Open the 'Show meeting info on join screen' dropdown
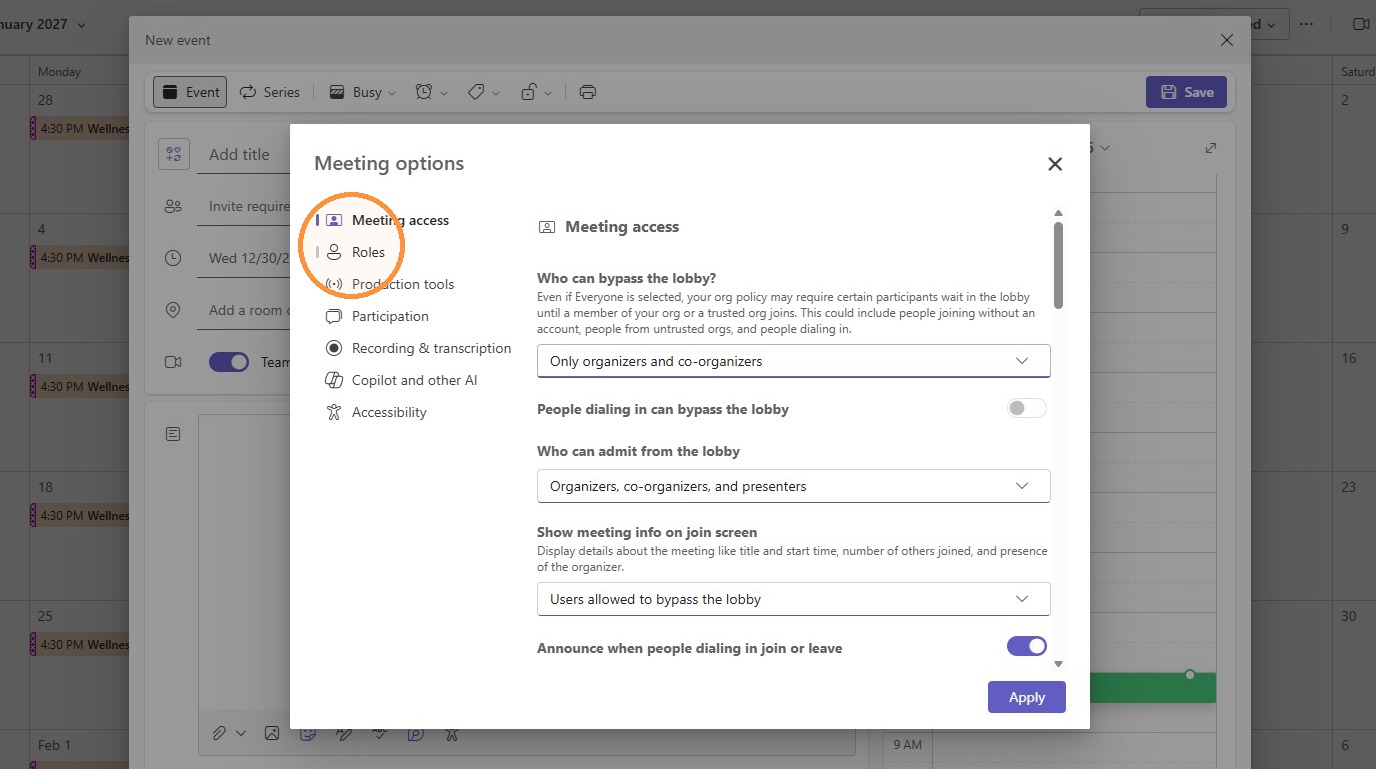The height and width of the screenshot is (769, 1376). pos(793,599)
